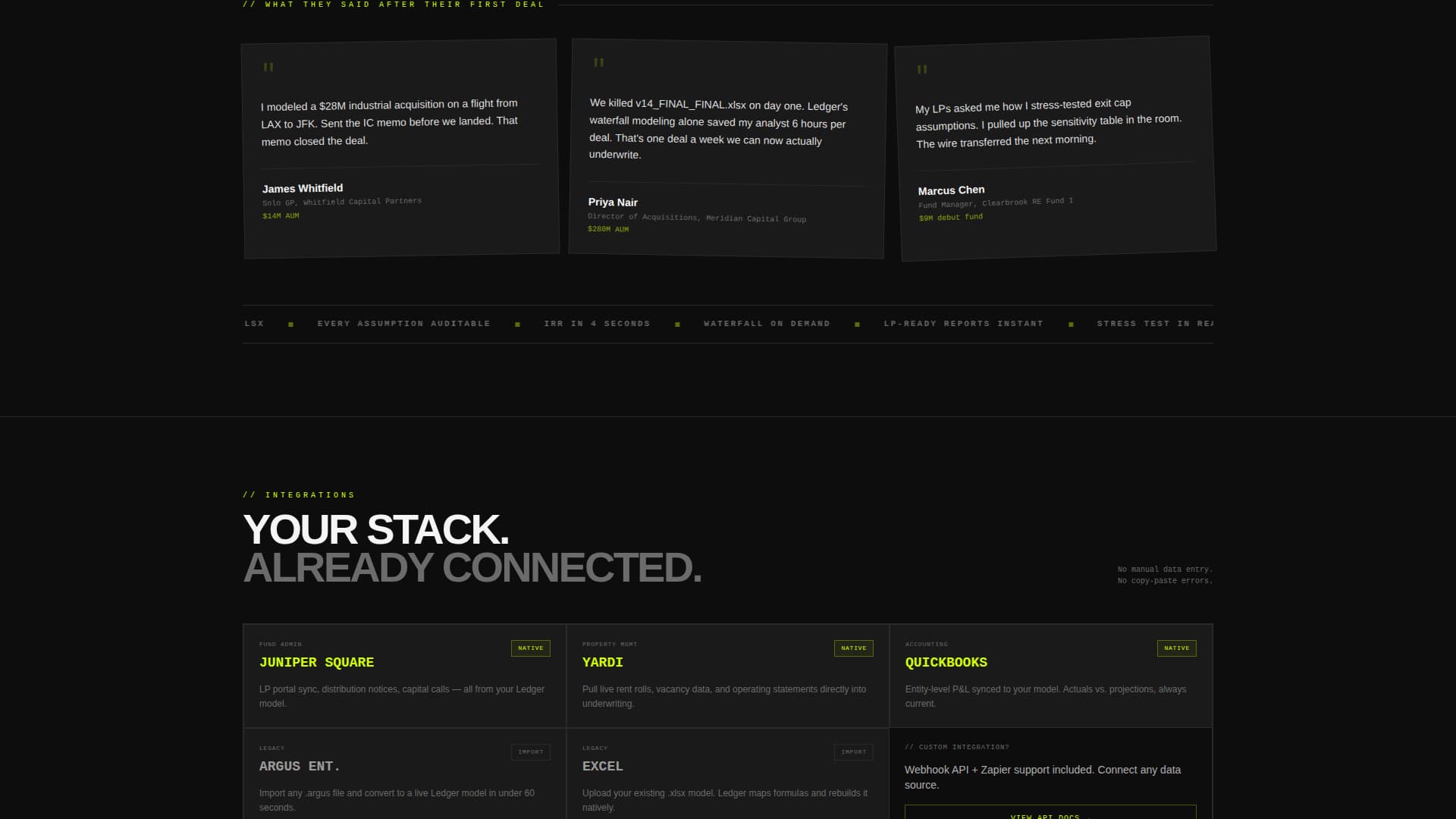Image resolution: width=1456 pixels, height=819 pixels.
Task: Click the "No copy-paste errors." note
Action: point(1165,581)
